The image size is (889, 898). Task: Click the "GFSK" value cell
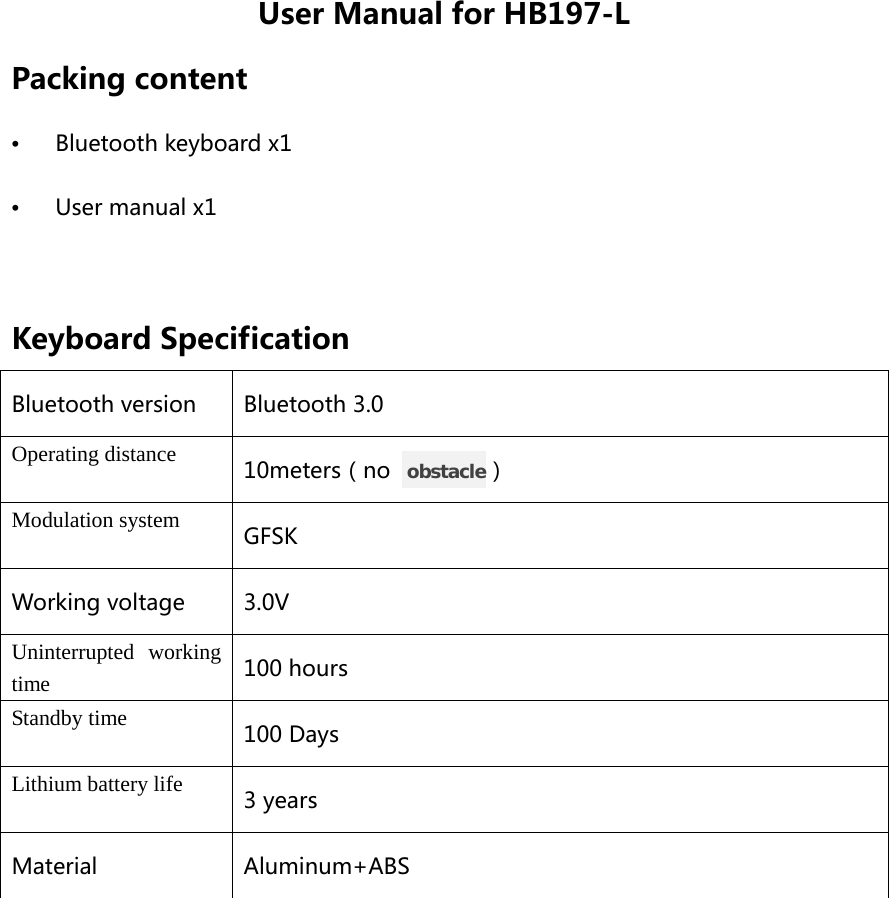click(271, 536)
